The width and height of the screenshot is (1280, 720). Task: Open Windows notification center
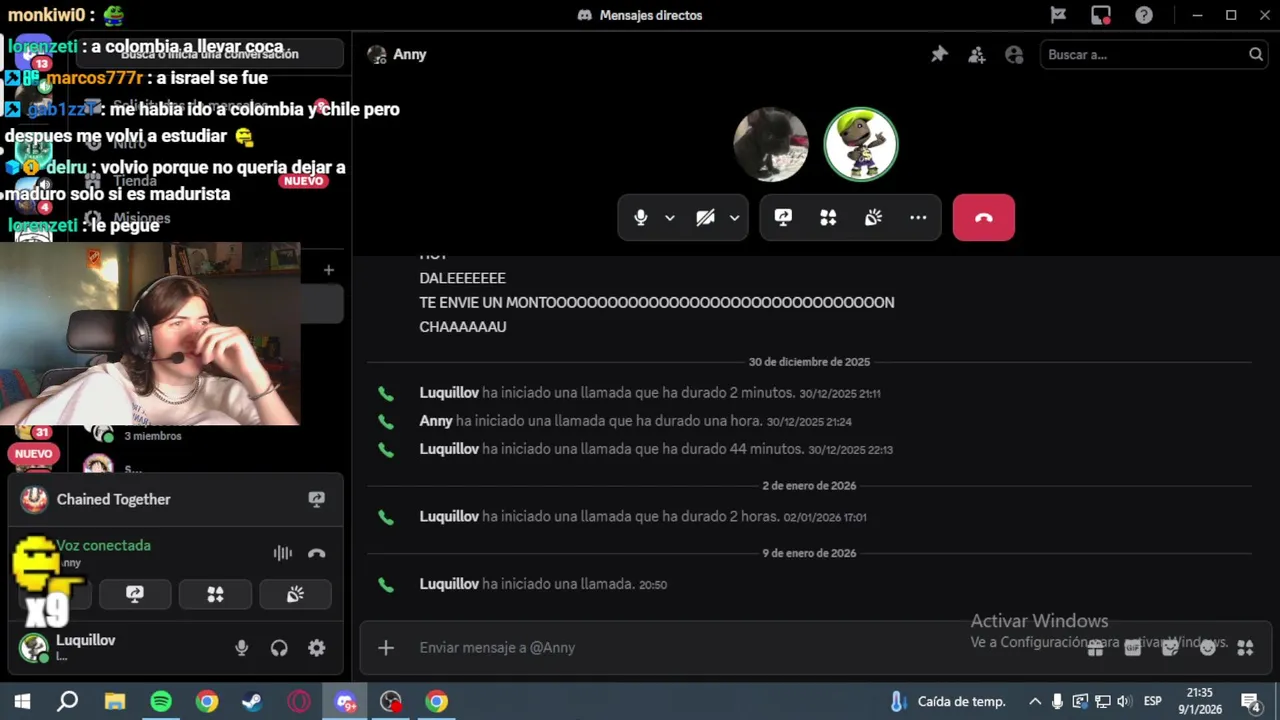[x=1250, y=701]
